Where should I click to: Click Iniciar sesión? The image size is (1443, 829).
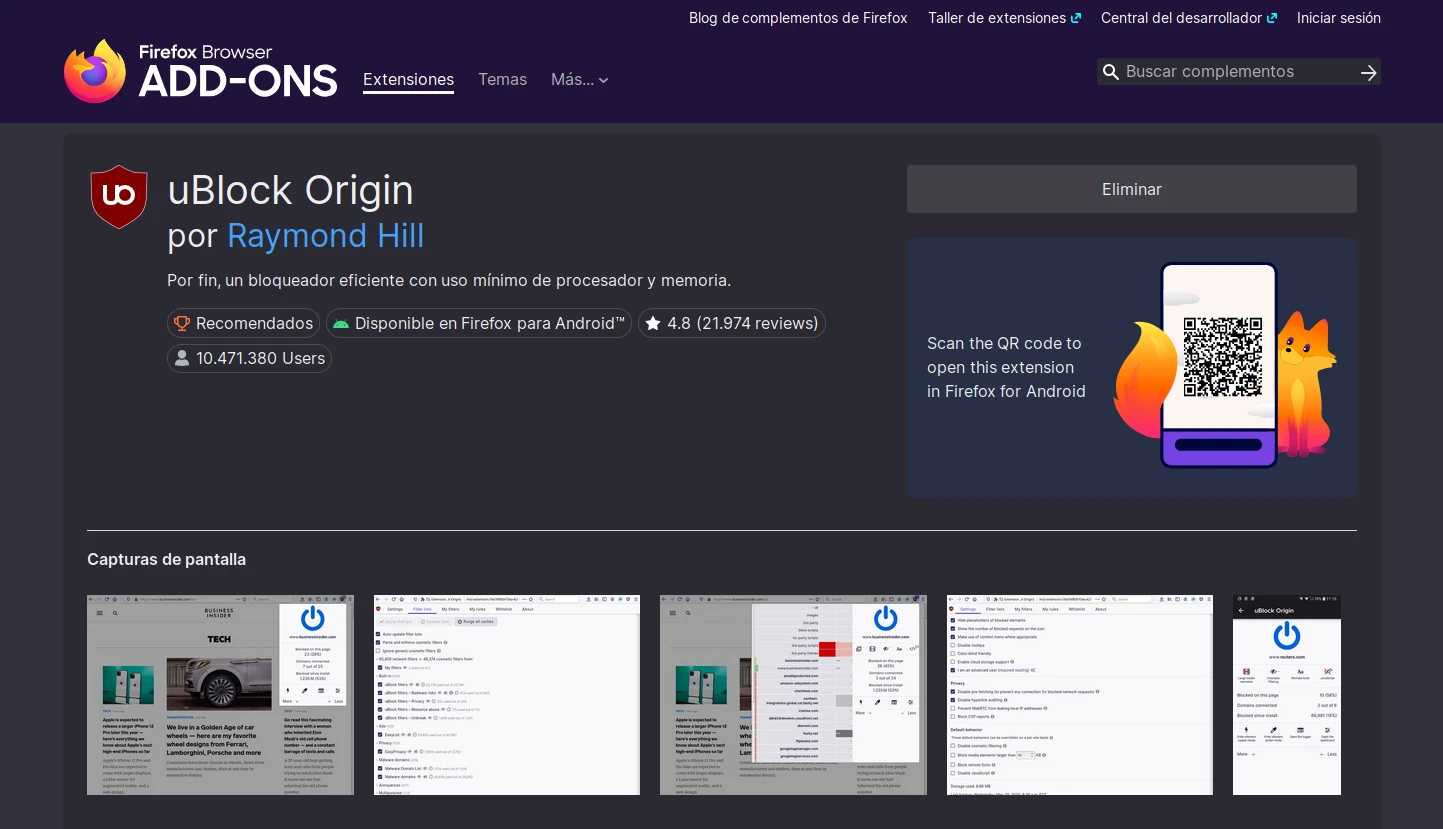click(1339, 18)
